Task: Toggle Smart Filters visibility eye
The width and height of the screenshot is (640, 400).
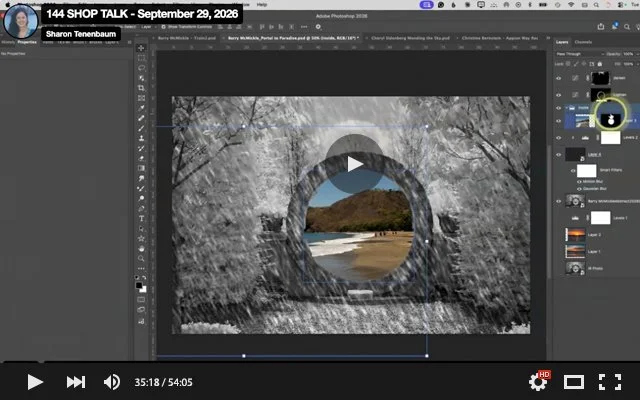Action: pos(573,171)
